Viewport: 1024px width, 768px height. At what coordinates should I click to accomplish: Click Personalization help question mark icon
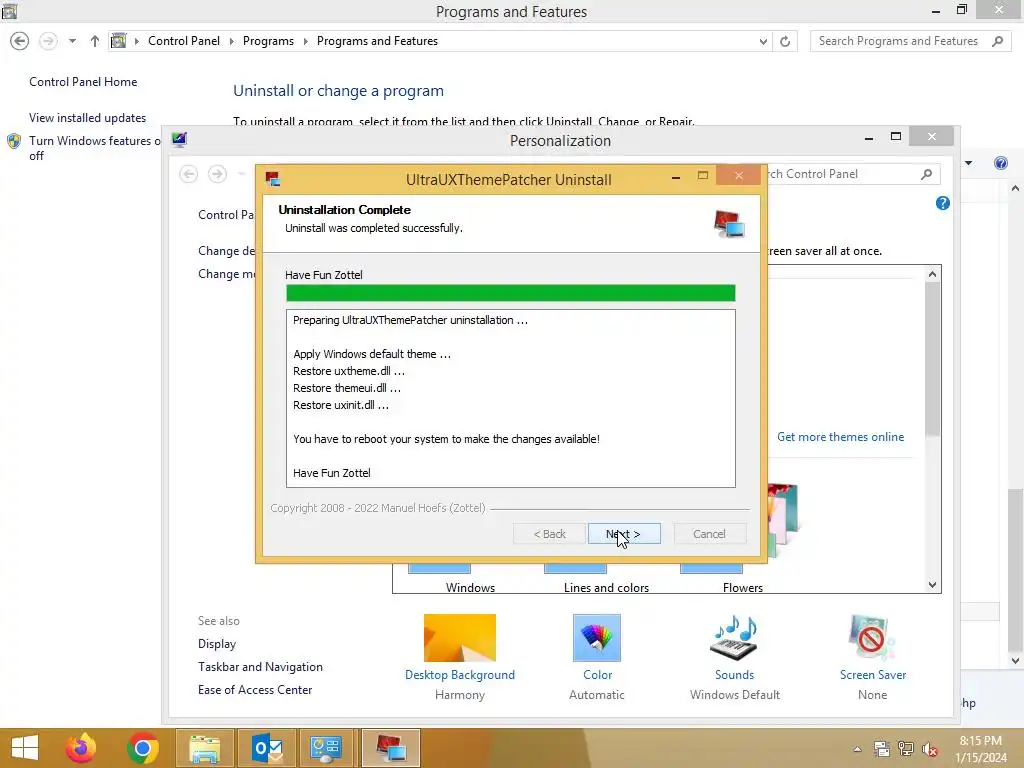(x=942, y=203)
